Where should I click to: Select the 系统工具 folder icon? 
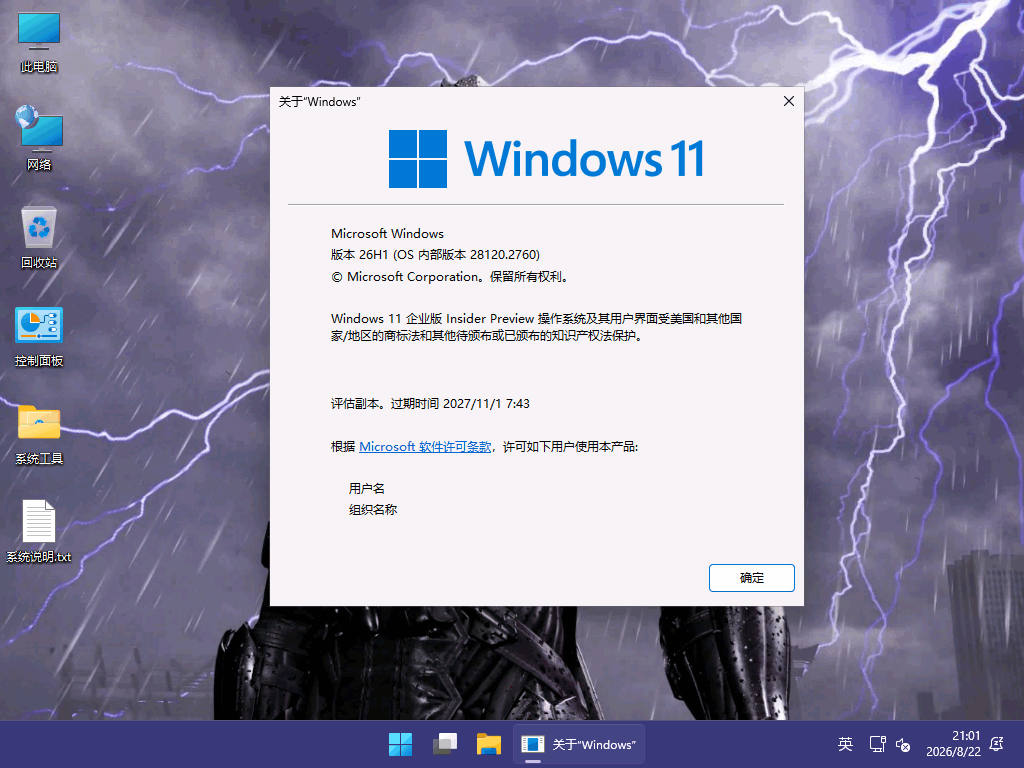(39, 434)
